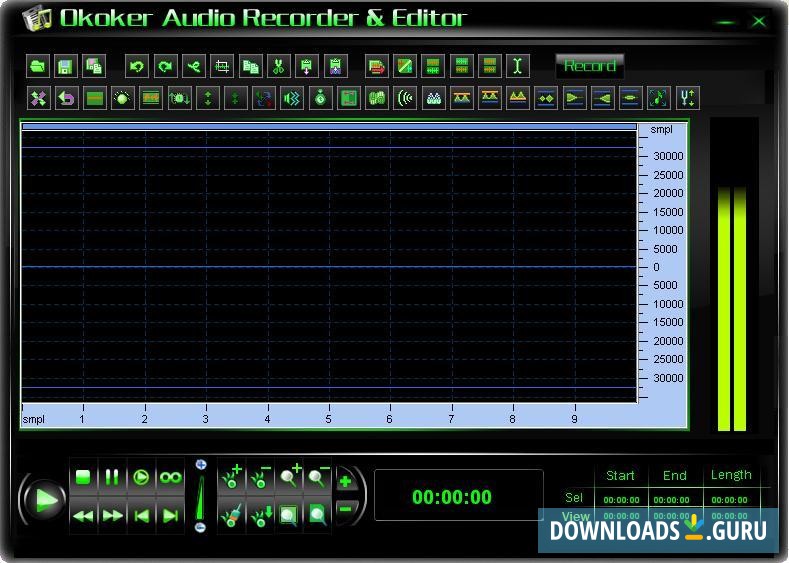Click the green brain-shaped effect icon
Viewport: 789px width, 563px height.
377,98
